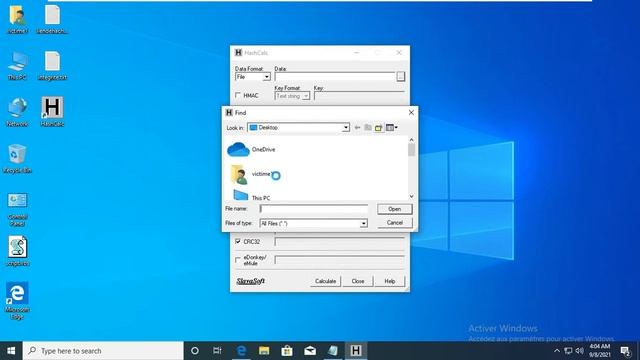Show hidden icons in system tray
This screenshot has height=360, width=640.
click(557, 351)
